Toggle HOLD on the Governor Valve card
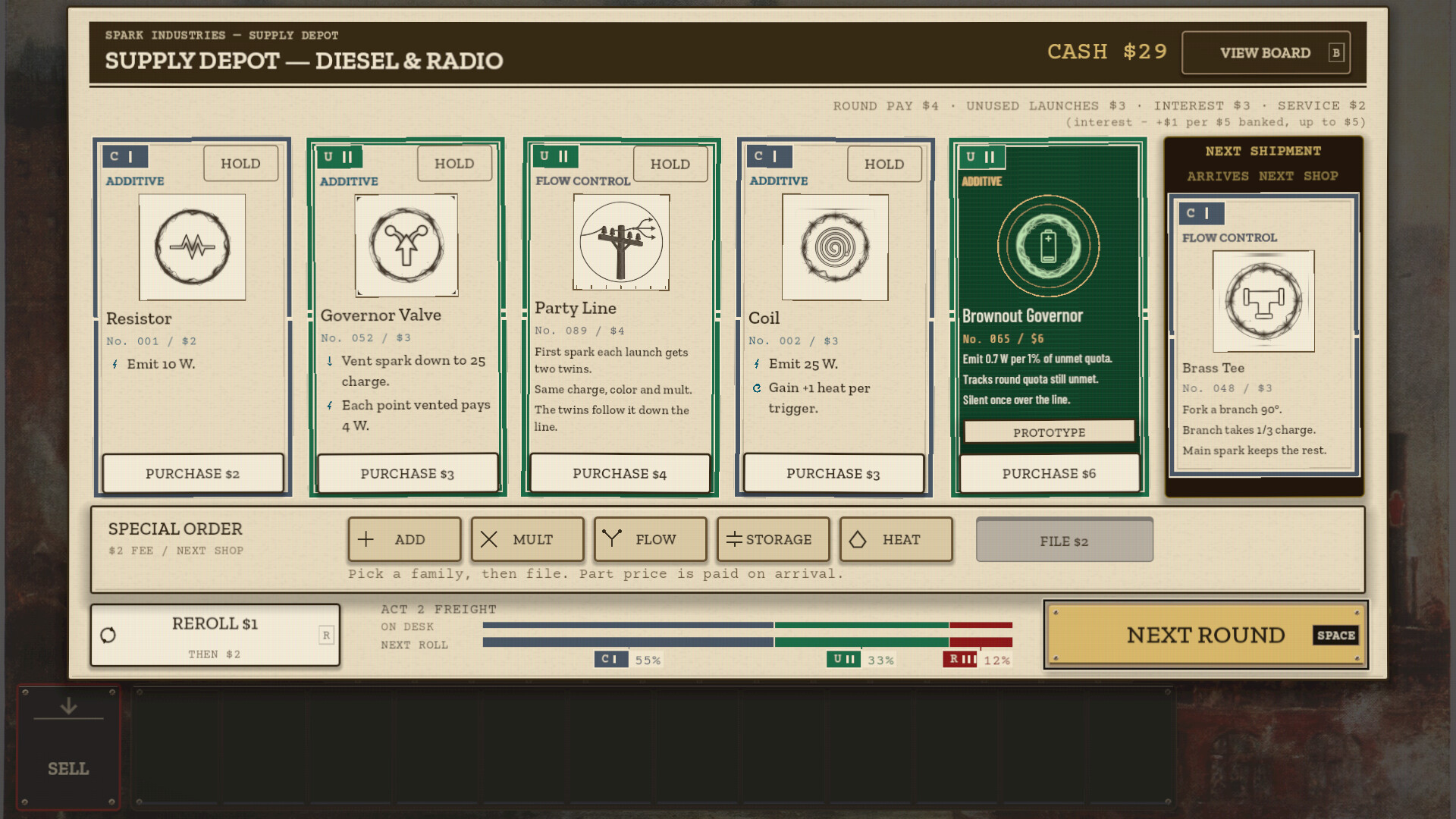Screen dimensions: 1456x819 [454, 163]
